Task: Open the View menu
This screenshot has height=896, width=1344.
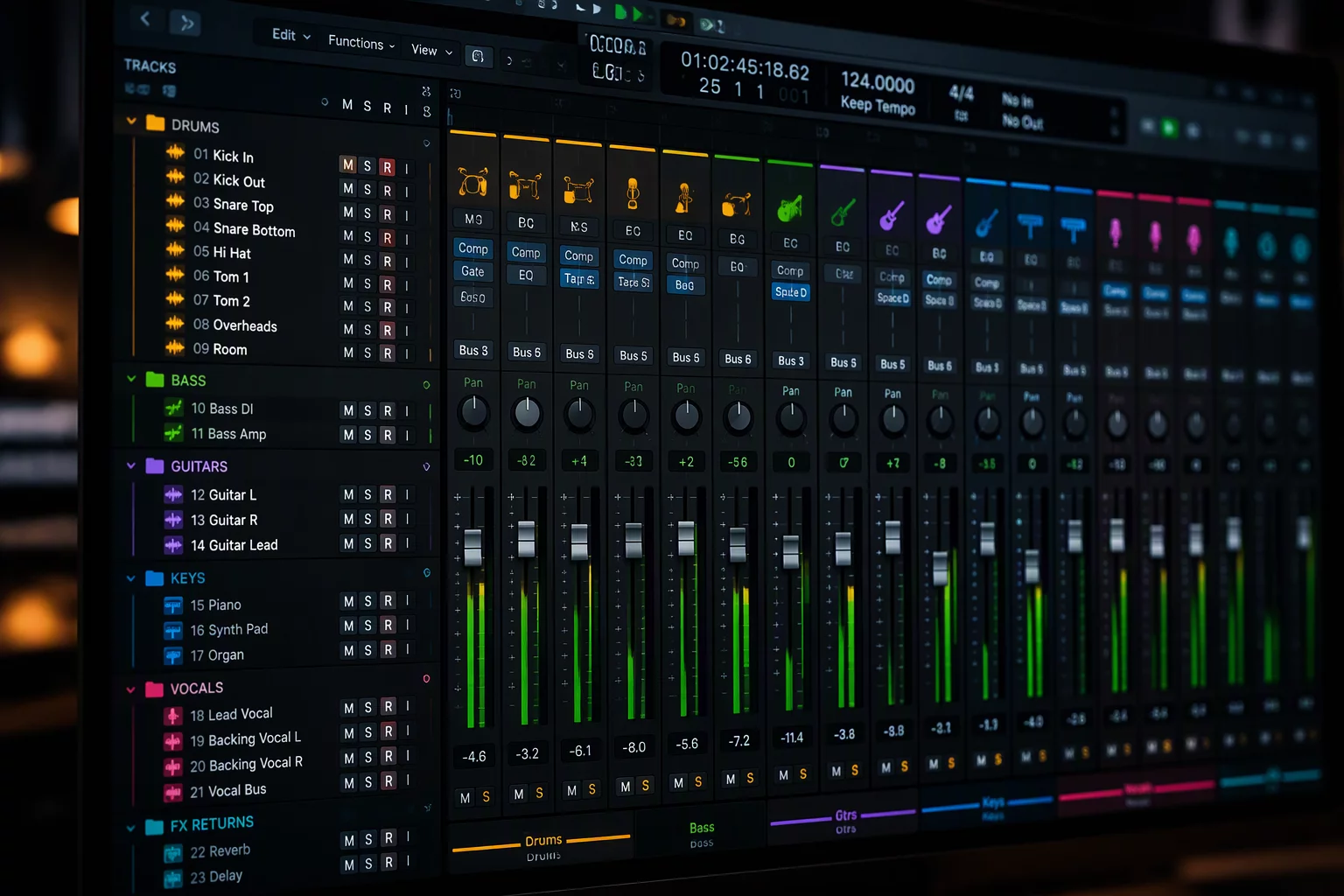Action: point(431,50)
